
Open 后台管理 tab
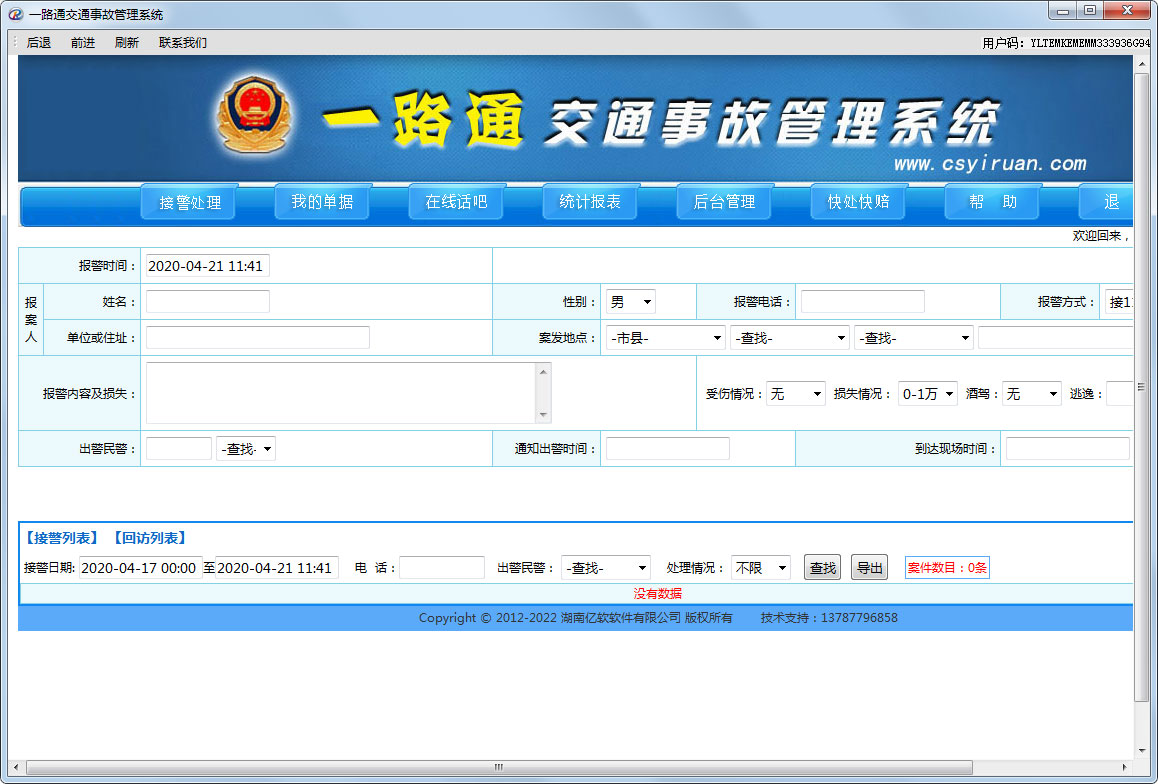tap(724, 202)
